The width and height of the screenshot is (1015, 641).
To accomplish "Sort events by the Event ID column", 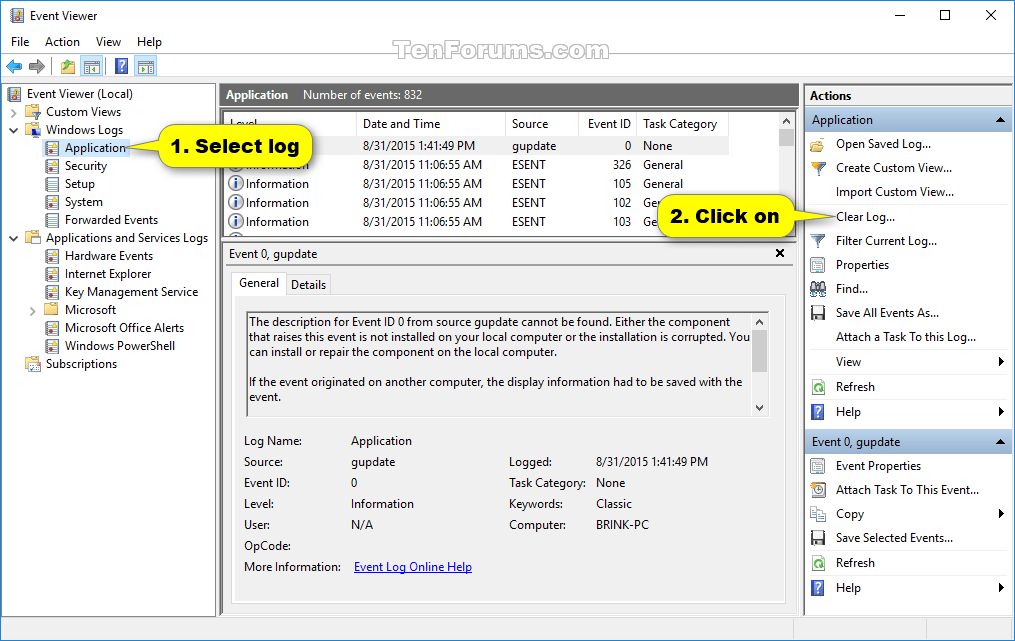I will click(x=607, y=123).
